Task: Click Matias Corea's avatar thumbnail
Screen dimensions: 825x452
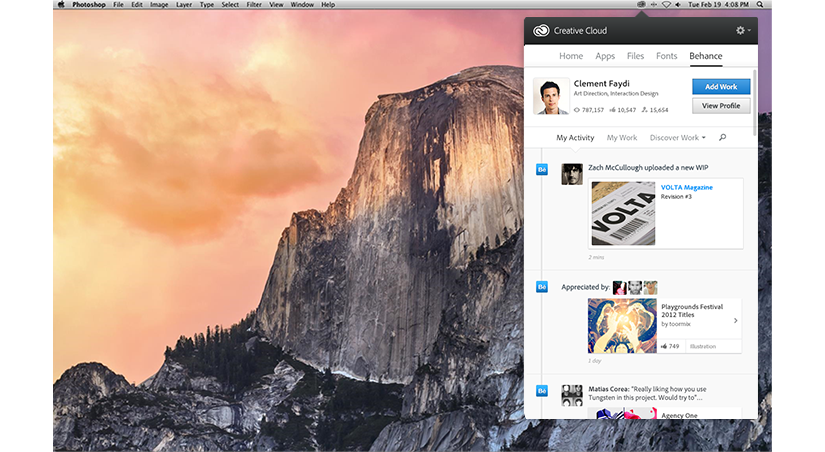Action: click(572, 395)
